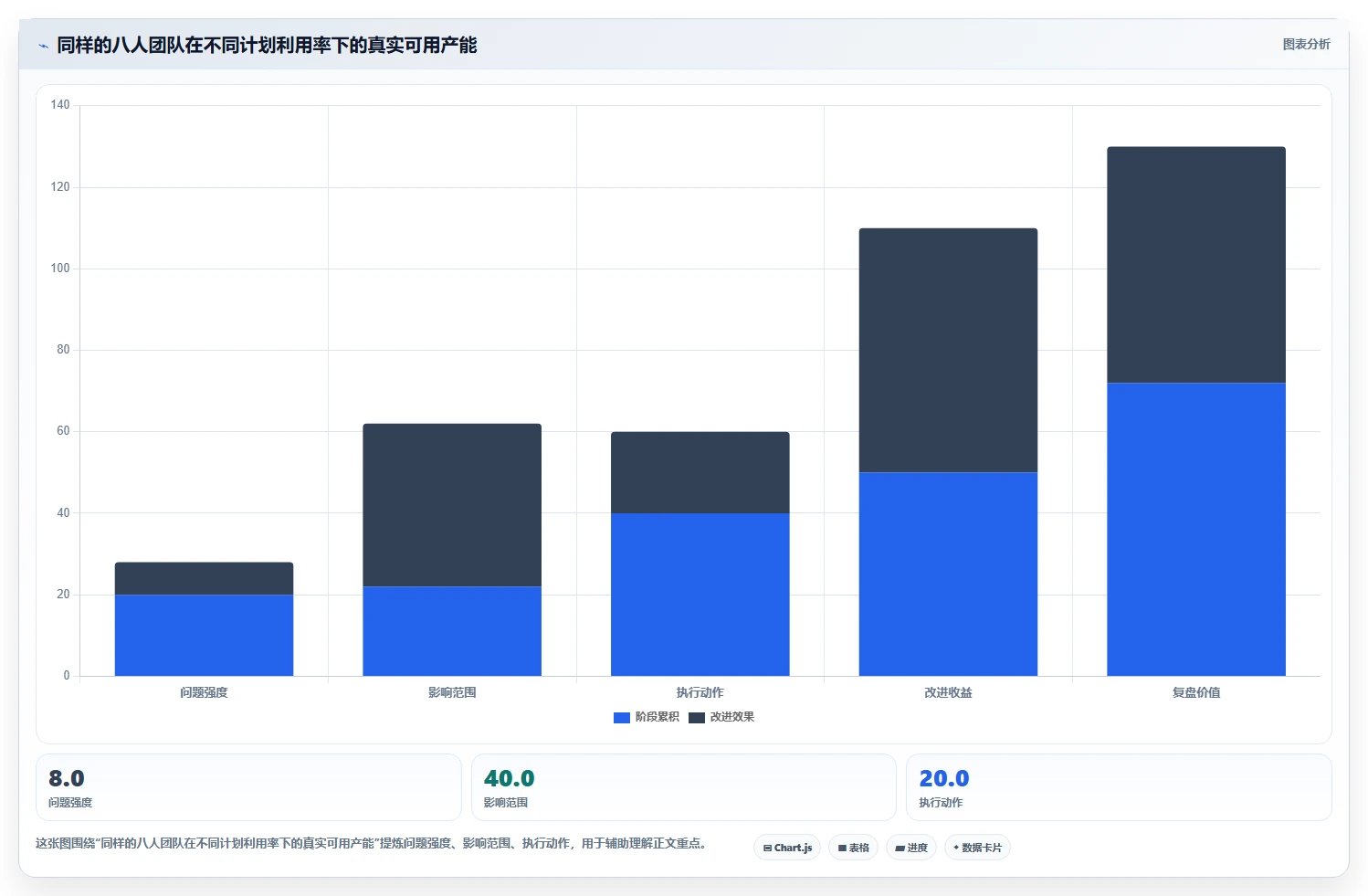
Task: Click the 图表分析 label in header
Action: pyautogui.click(x=1306, y=44)
